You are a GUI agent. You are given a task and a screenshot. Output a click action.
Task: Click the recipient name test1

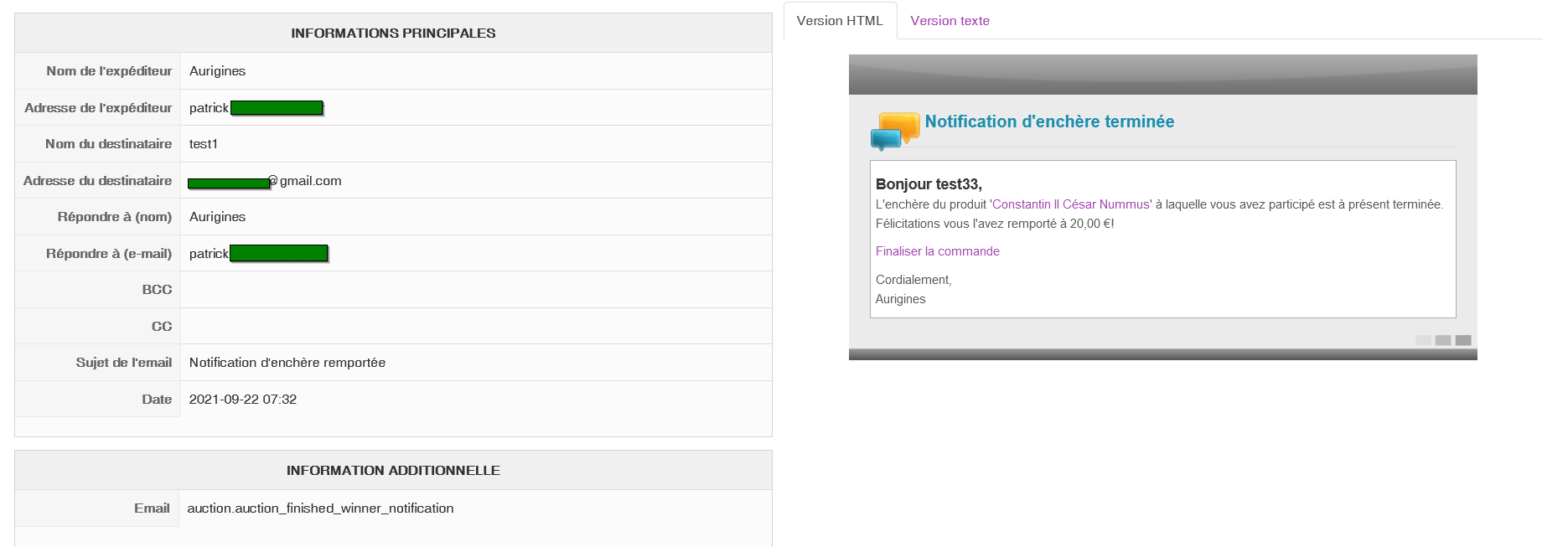tap(204, 144)
